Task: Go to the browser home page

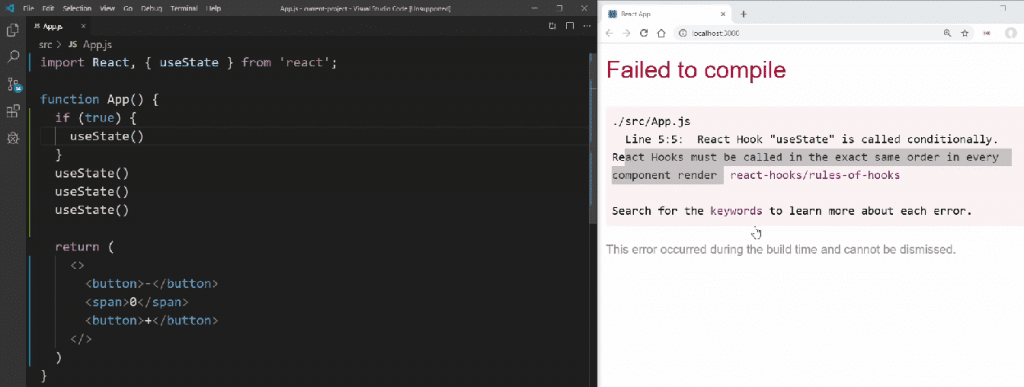Action: point(661,33)
